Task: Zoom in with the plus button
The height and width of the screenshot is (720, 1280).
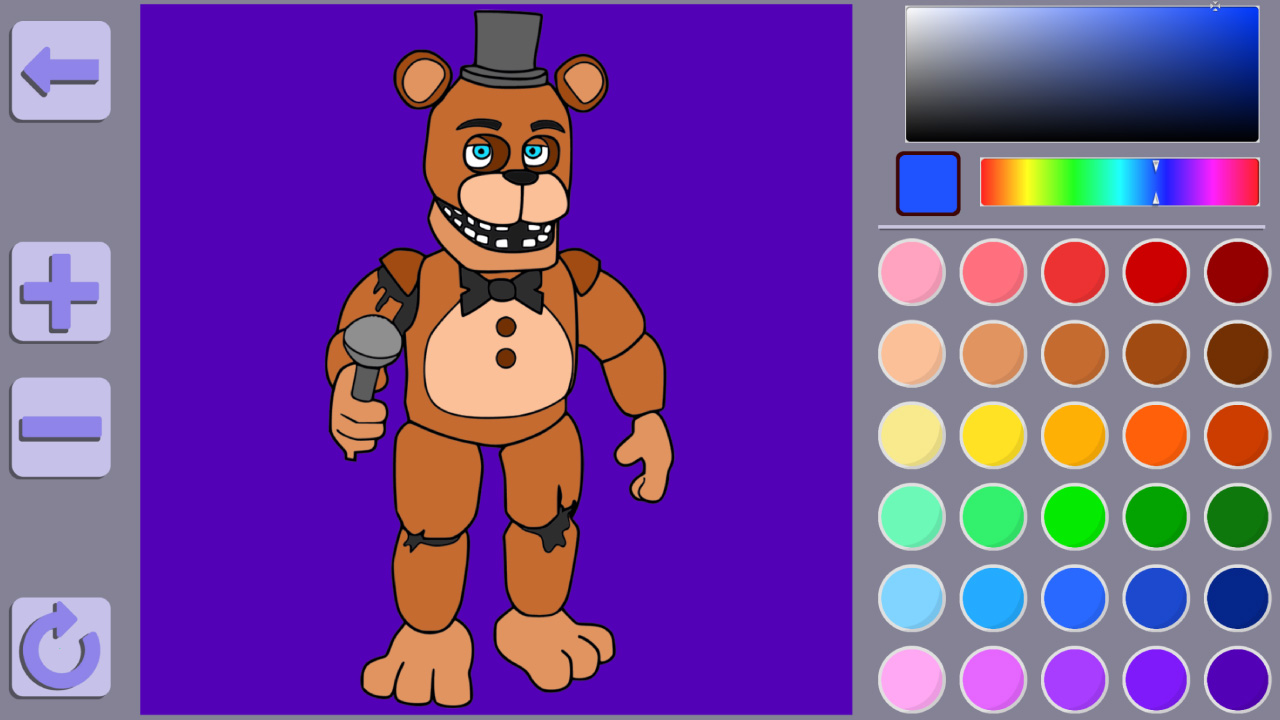Action: coord(61,292)
